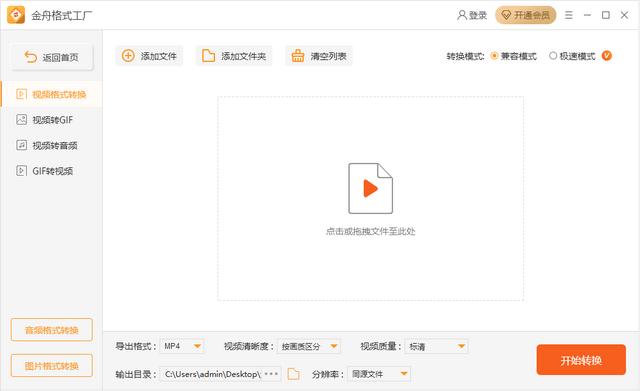Open the 视频清晰度 按画质区分 dropdown

(309, 346)
